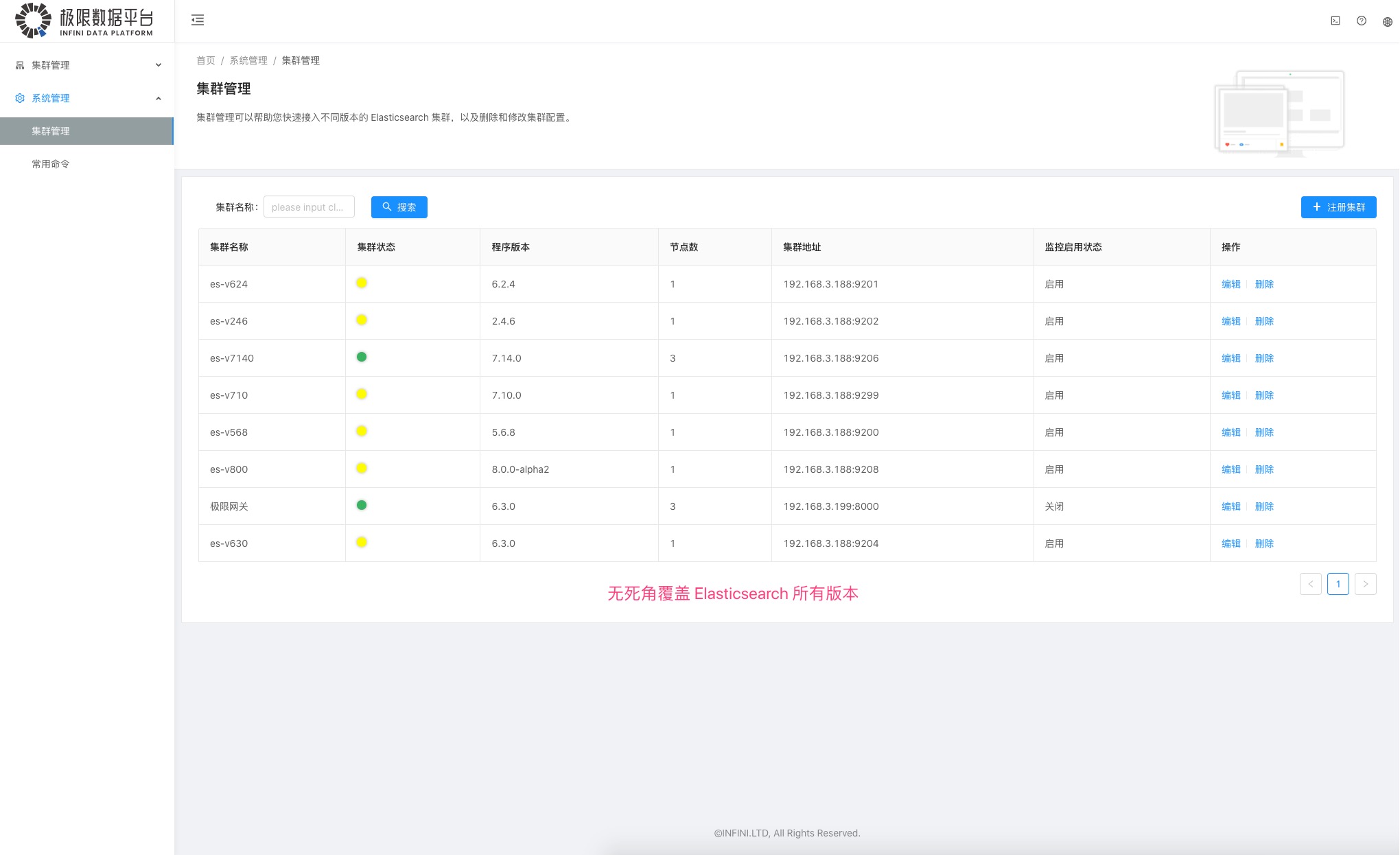Delete the es-v624 cluster
The image size is (1400, 855).
[1264, 284]
